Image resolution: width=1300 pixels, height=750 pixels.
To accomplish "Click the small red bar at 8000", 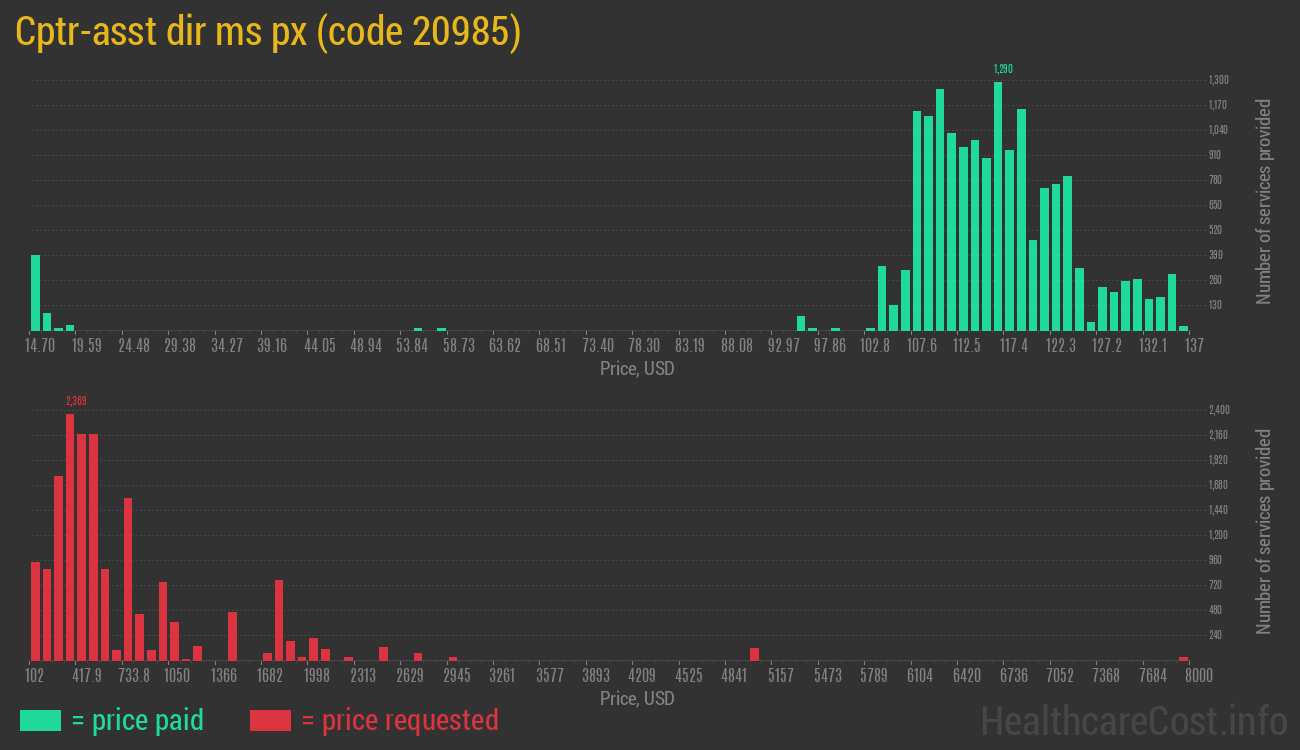I will [x=1184, y=658].
